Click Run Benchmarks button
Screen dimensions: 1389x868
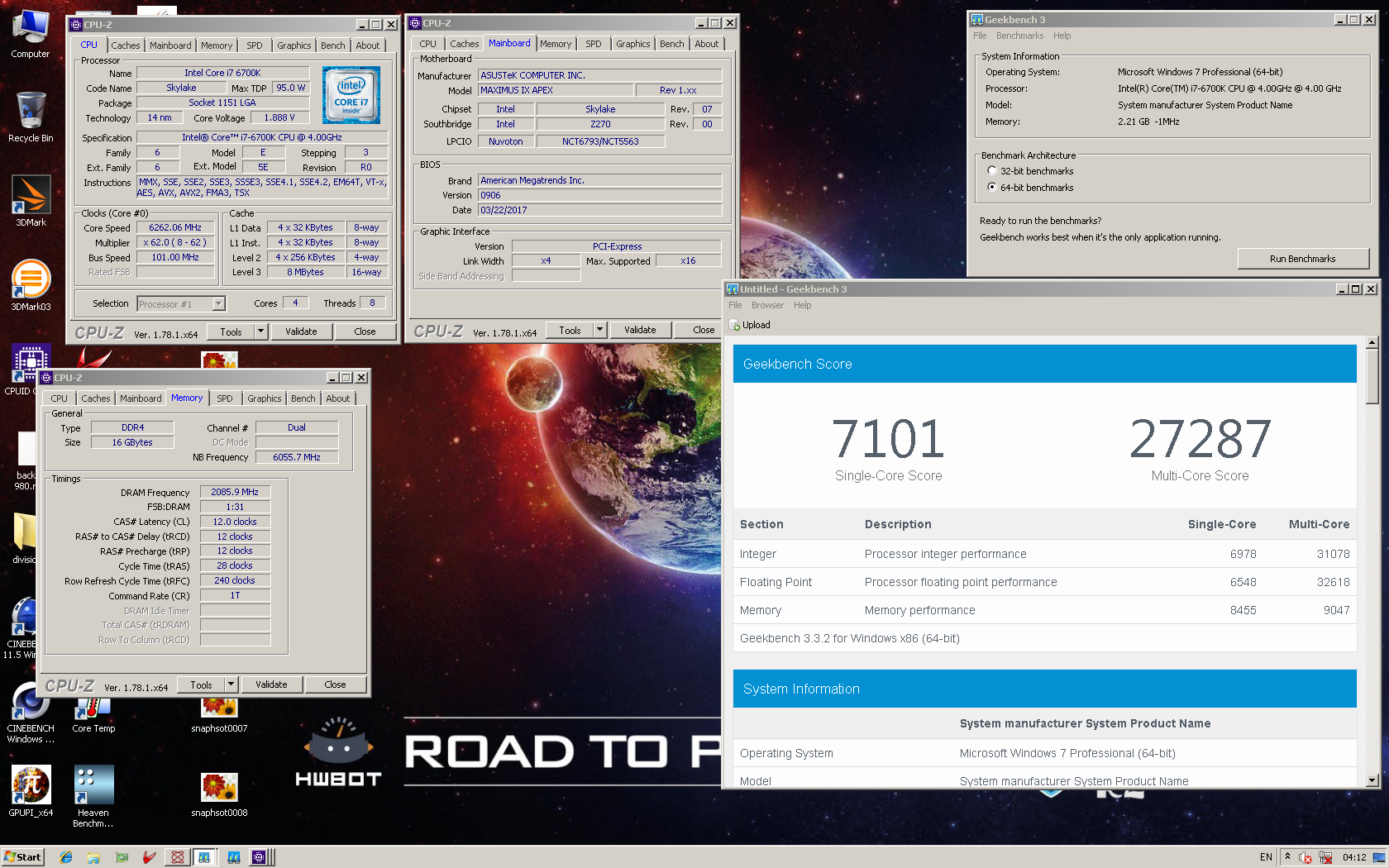tap(1302, 259)
